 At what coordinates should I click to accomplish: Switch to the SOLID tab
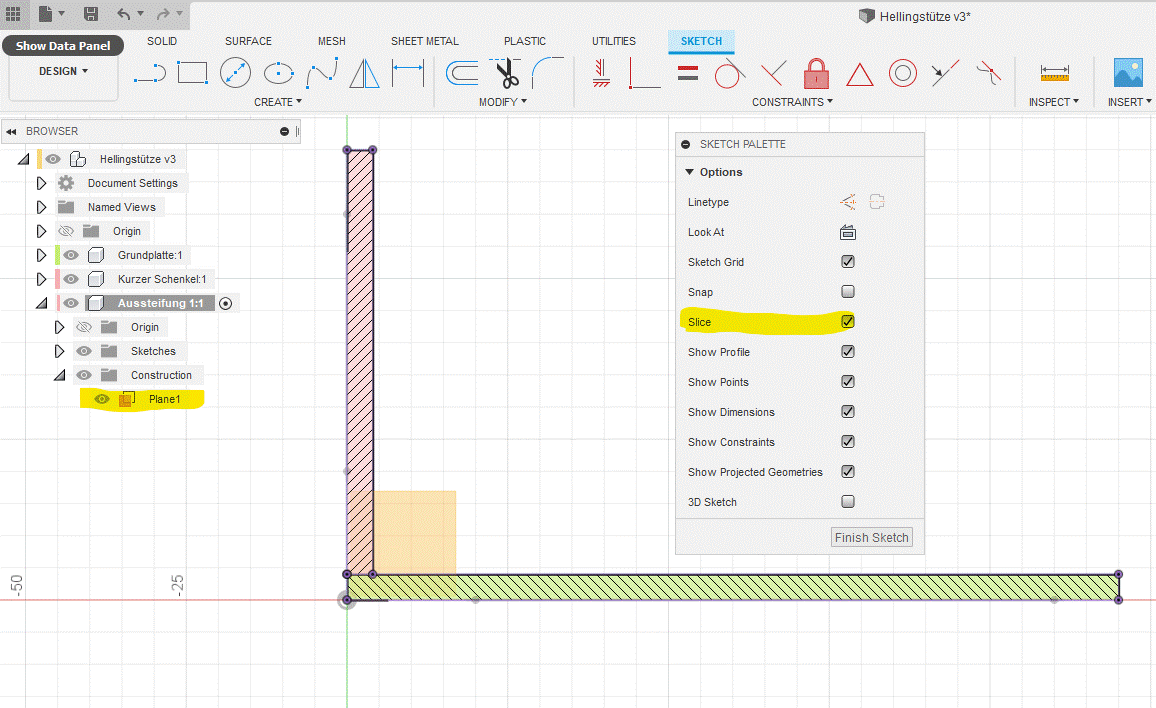tap(162, 41)
